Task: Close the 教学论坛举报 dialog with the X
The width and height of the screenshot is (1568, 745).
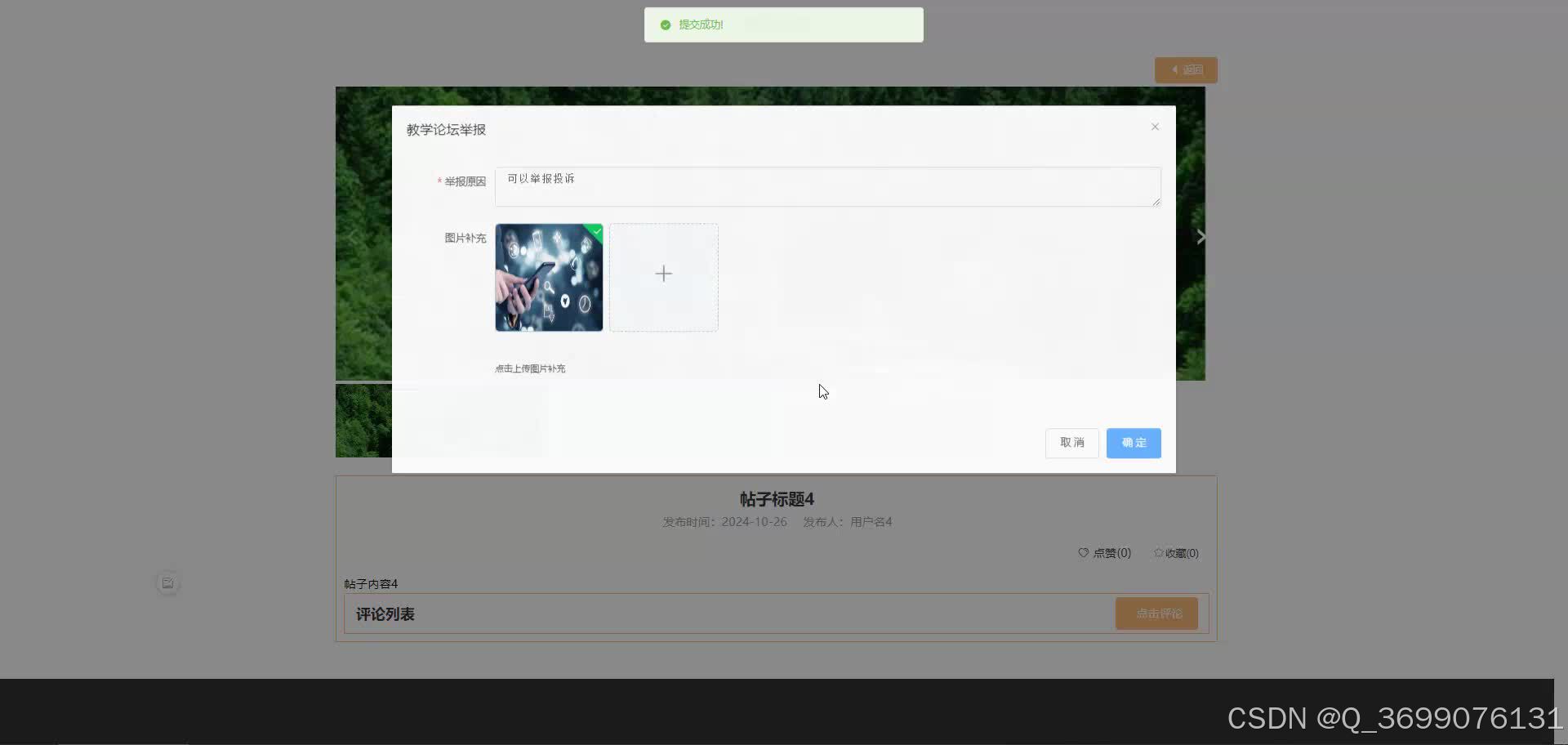Action: pyautogui.click(x=1155, y=127)
